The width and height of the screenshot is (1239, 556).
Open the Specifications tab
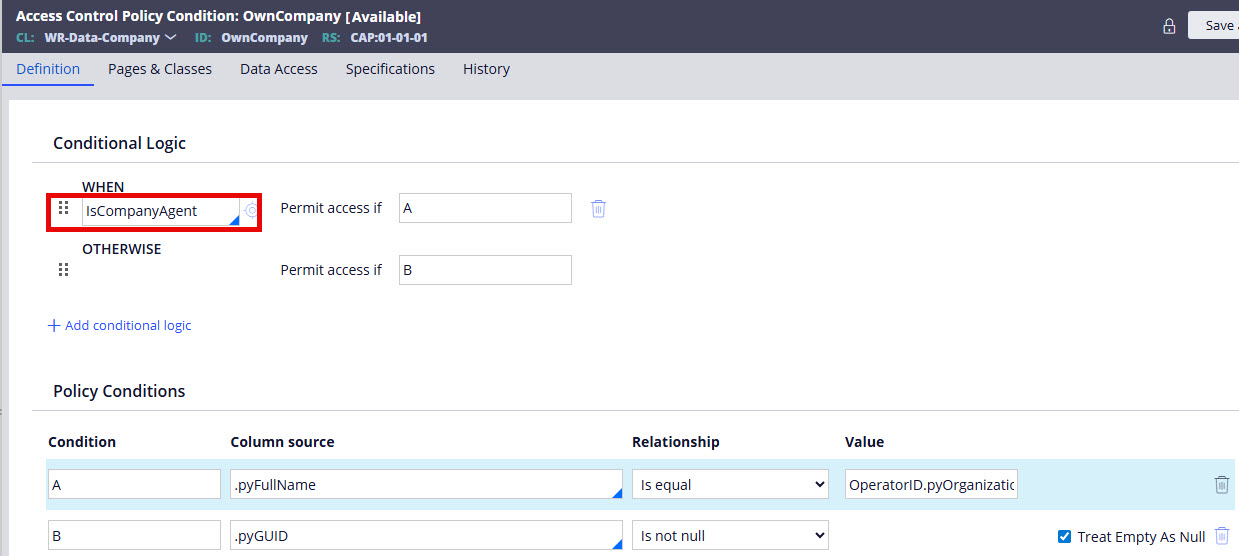(x=390, y=69)
